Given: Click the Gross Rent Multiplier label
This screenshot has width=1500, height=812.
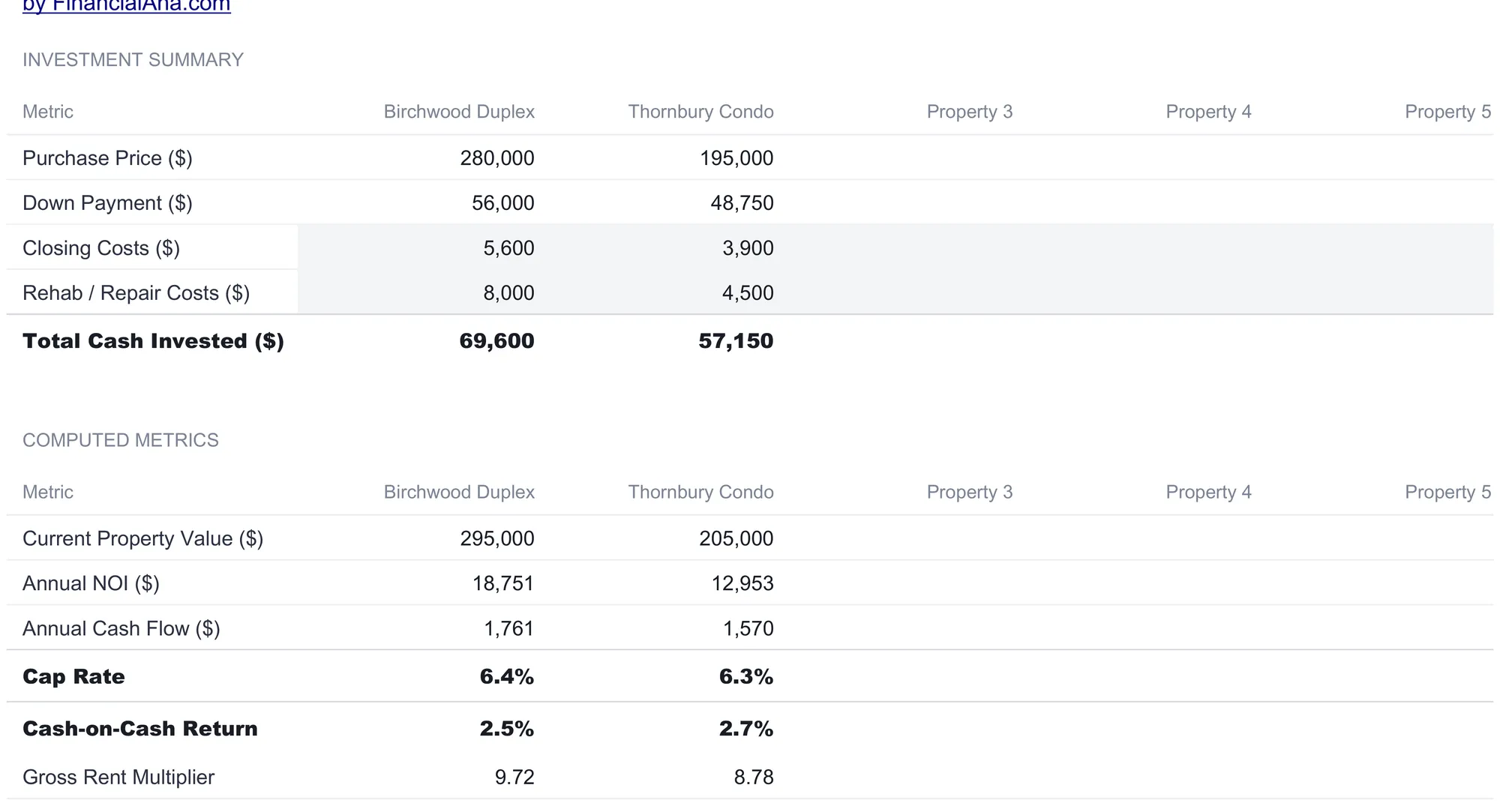Looking at the screenshot, I should tap(118, 778).
